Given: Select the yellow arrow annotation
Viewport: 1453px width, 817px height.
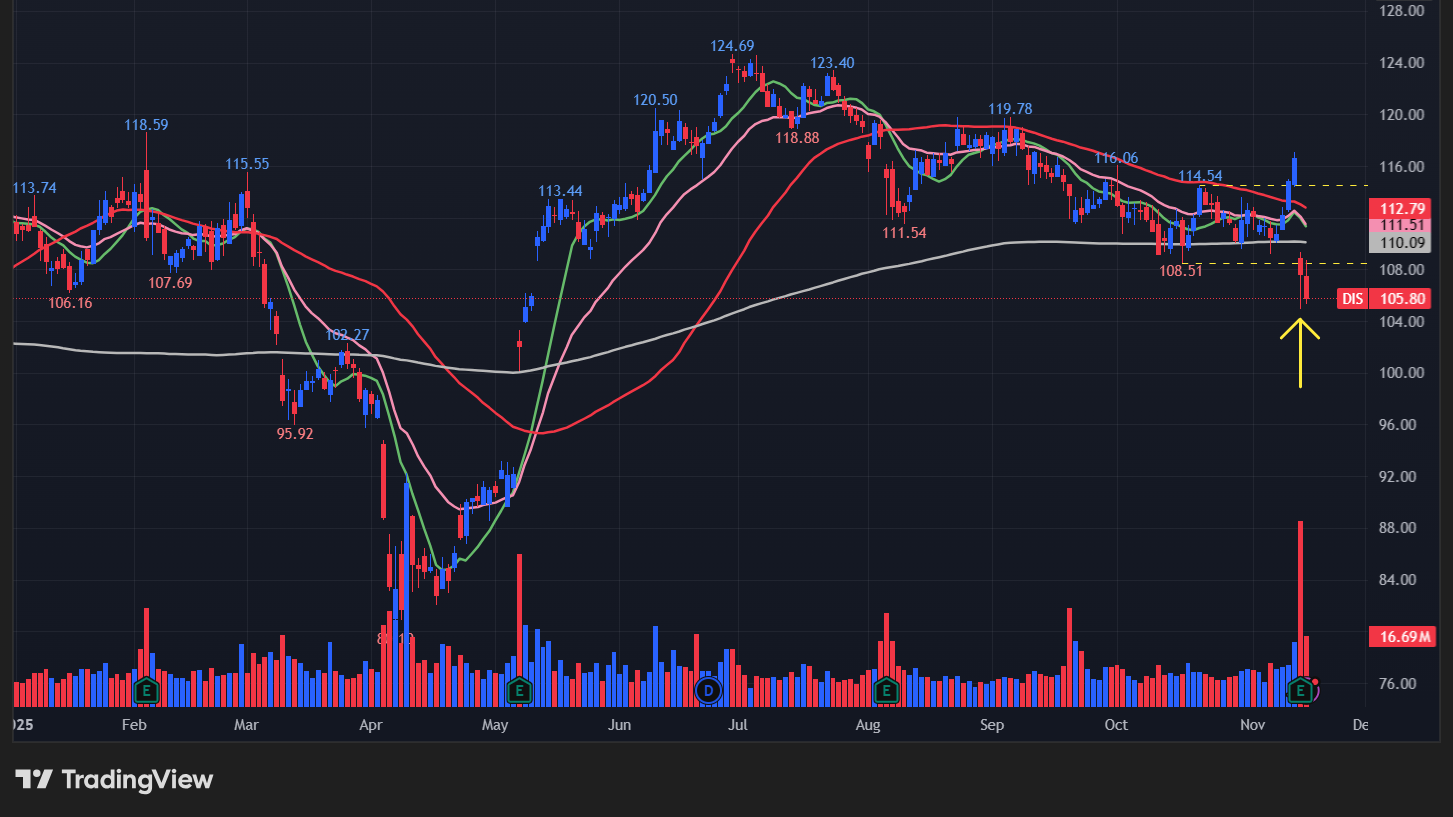Looking at the screenshot, I should click(1300, 352).
